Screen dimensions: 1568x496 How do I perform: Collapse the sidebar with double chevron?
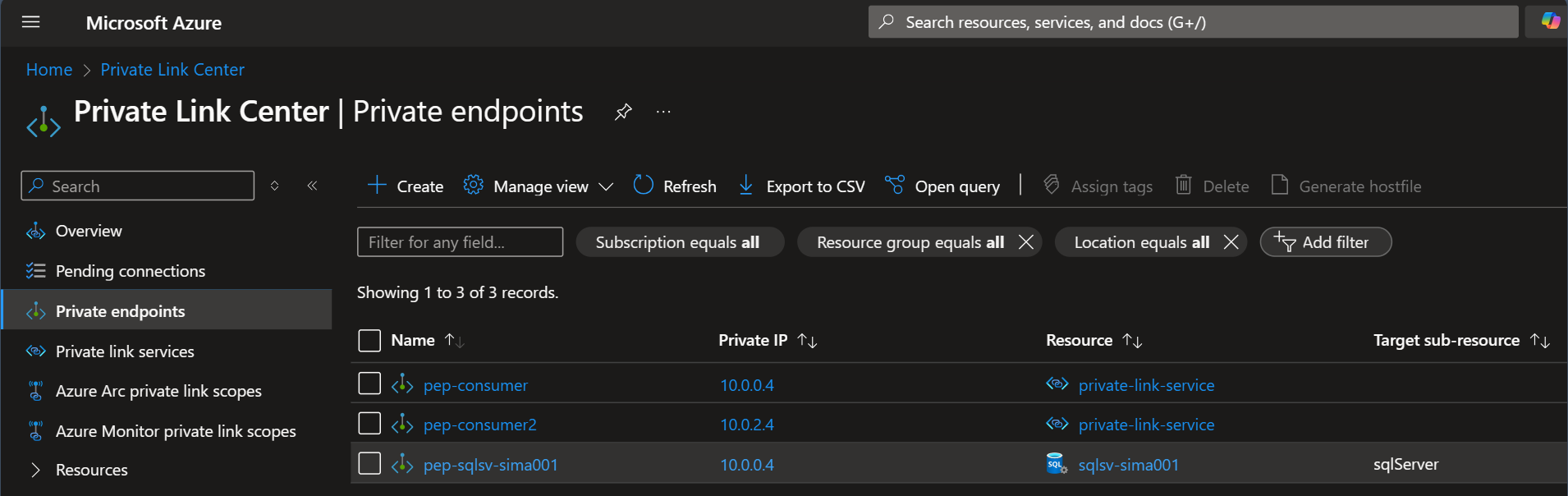pos(312,186)
